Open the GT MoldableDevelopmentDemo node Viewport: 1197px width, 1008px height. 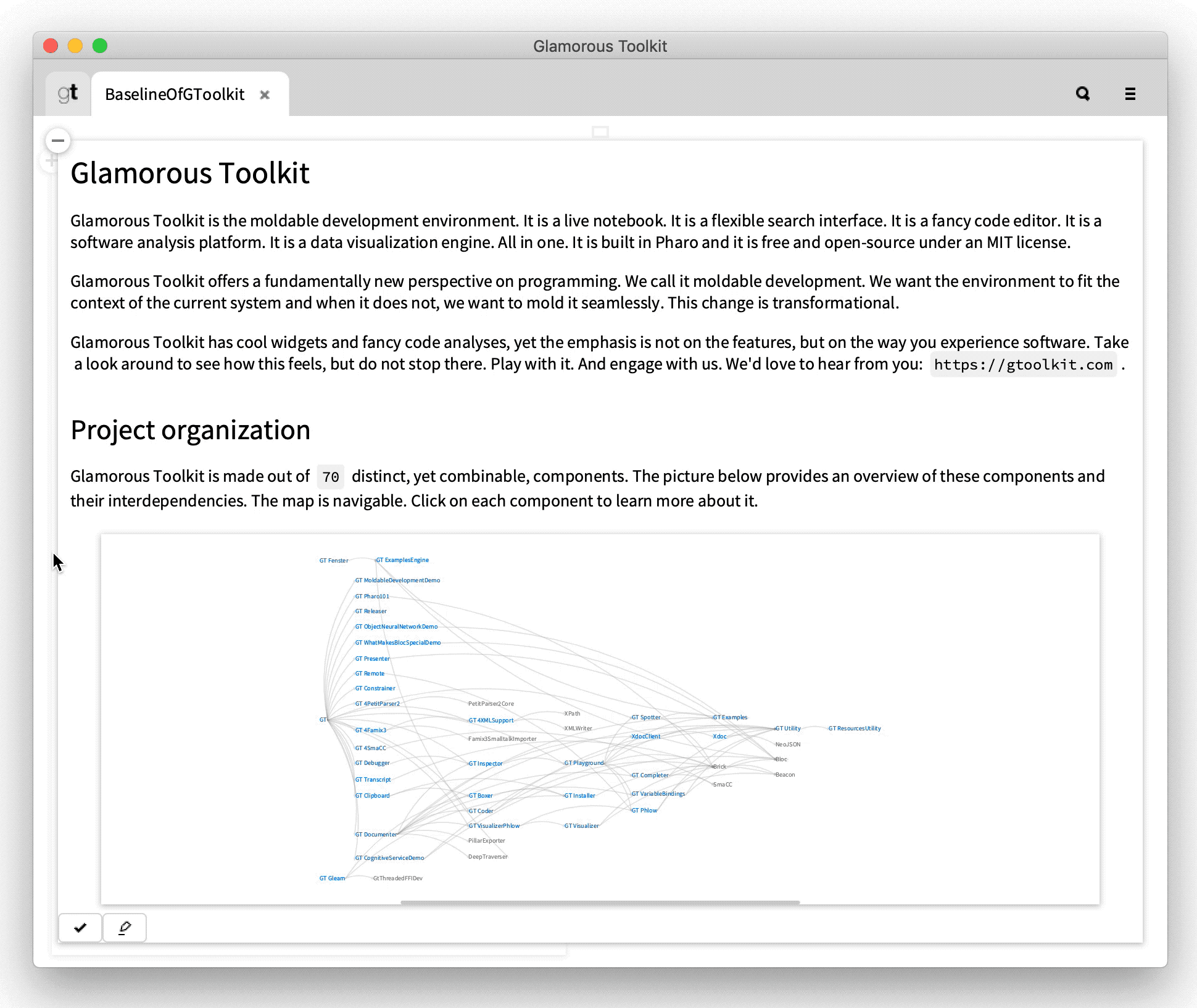pos(397,580)
